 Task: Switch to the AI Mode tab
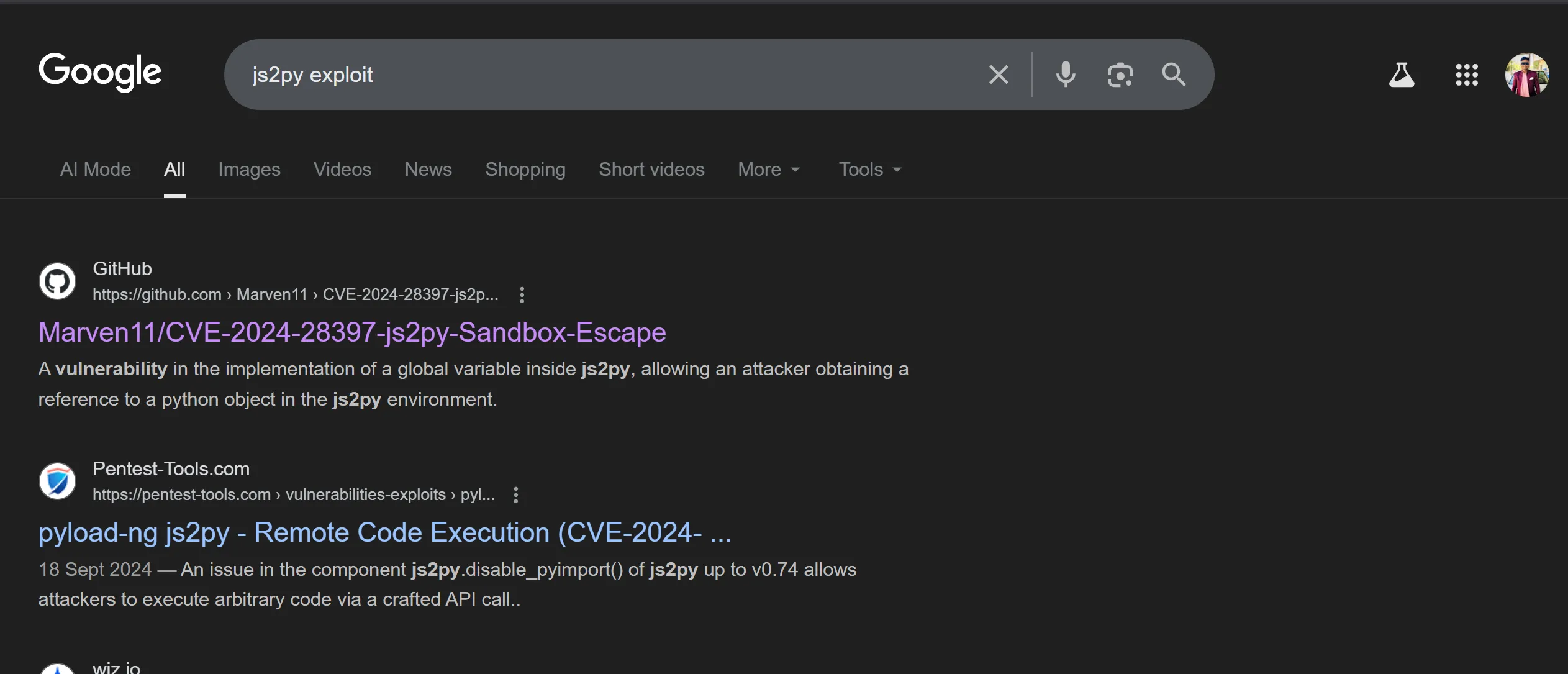[x=96, y=169]
